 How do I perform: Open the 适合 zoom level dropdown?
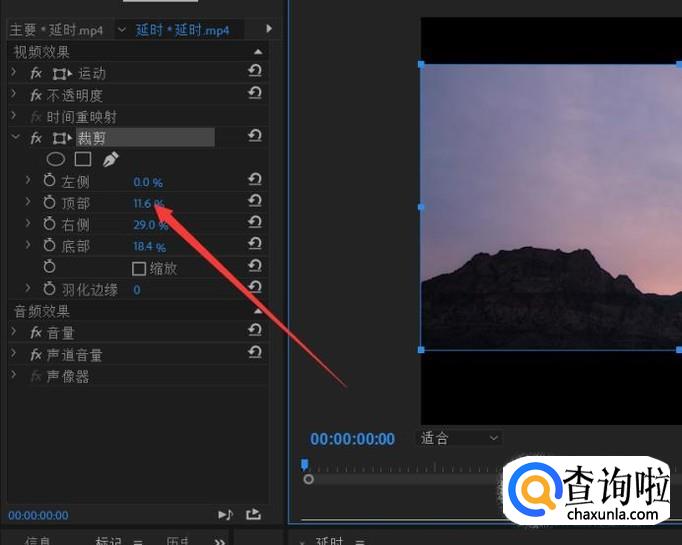(458, 438)
